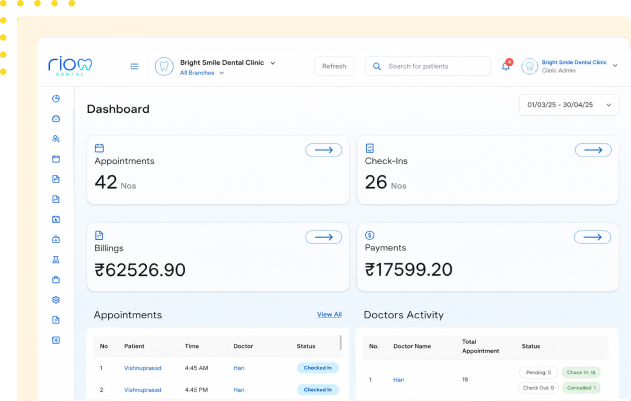Open the stacked layers sidebar icon
This screenshot has width=631, height=401.
(x=56, y=300)
